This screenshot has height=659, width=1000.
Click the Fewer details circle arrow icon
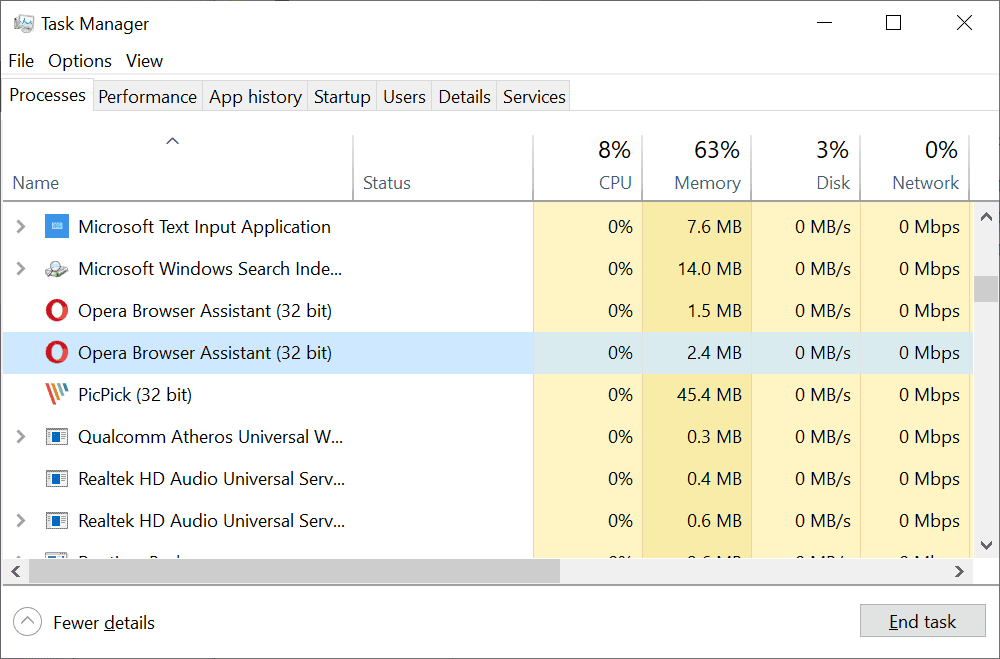click(28, 622)
